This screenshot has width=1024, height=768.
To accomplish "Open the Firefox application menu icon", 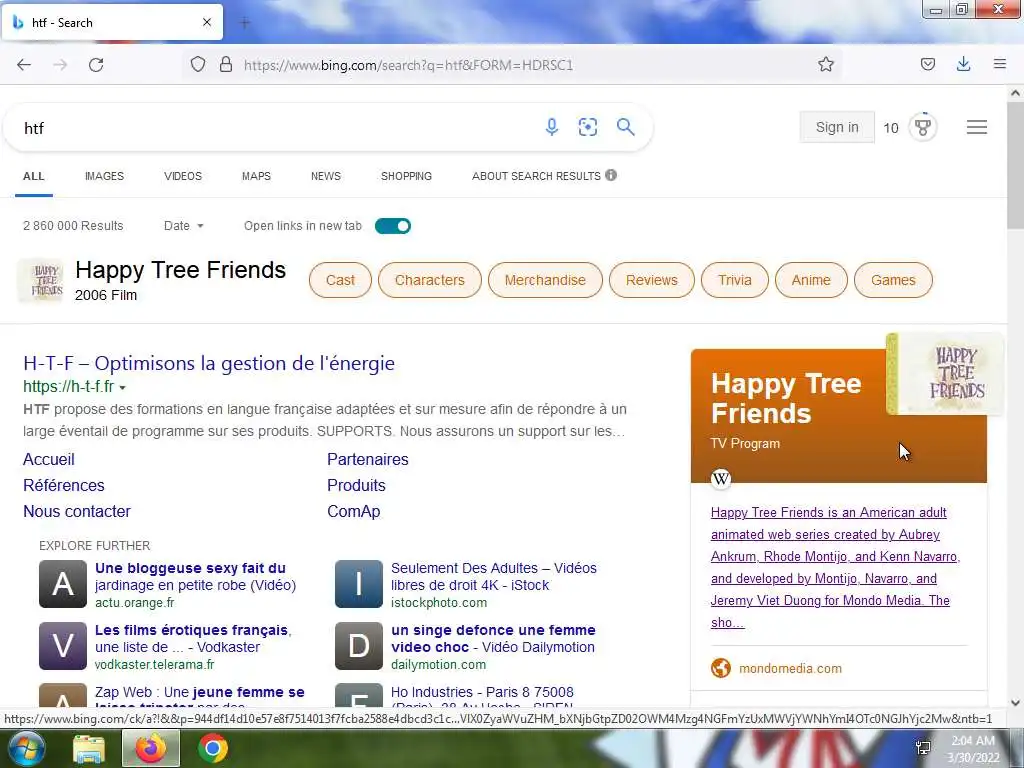I will click(x=1000, y=64).
